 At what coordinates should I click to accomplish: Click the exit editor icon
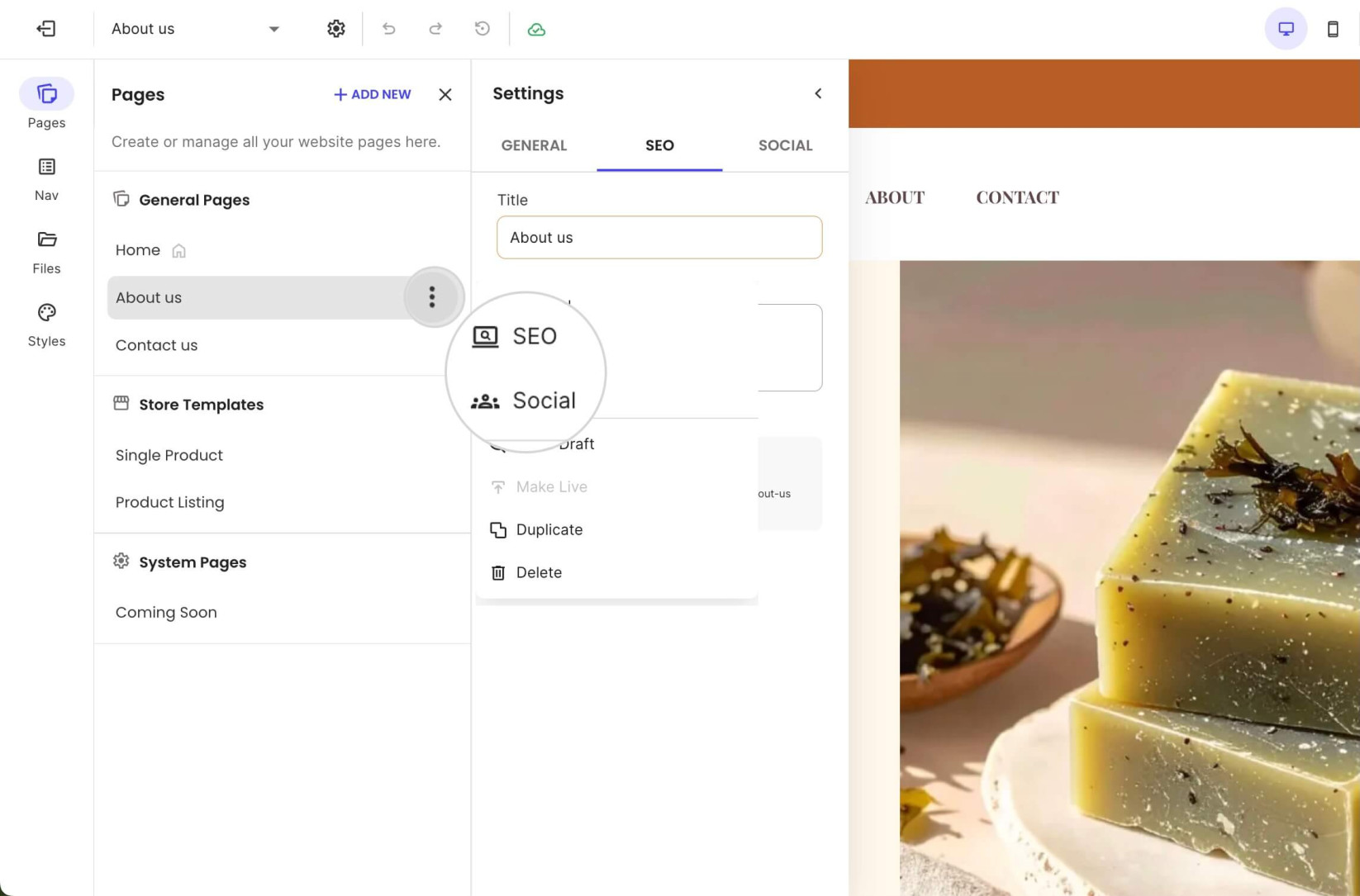[46, 29]
